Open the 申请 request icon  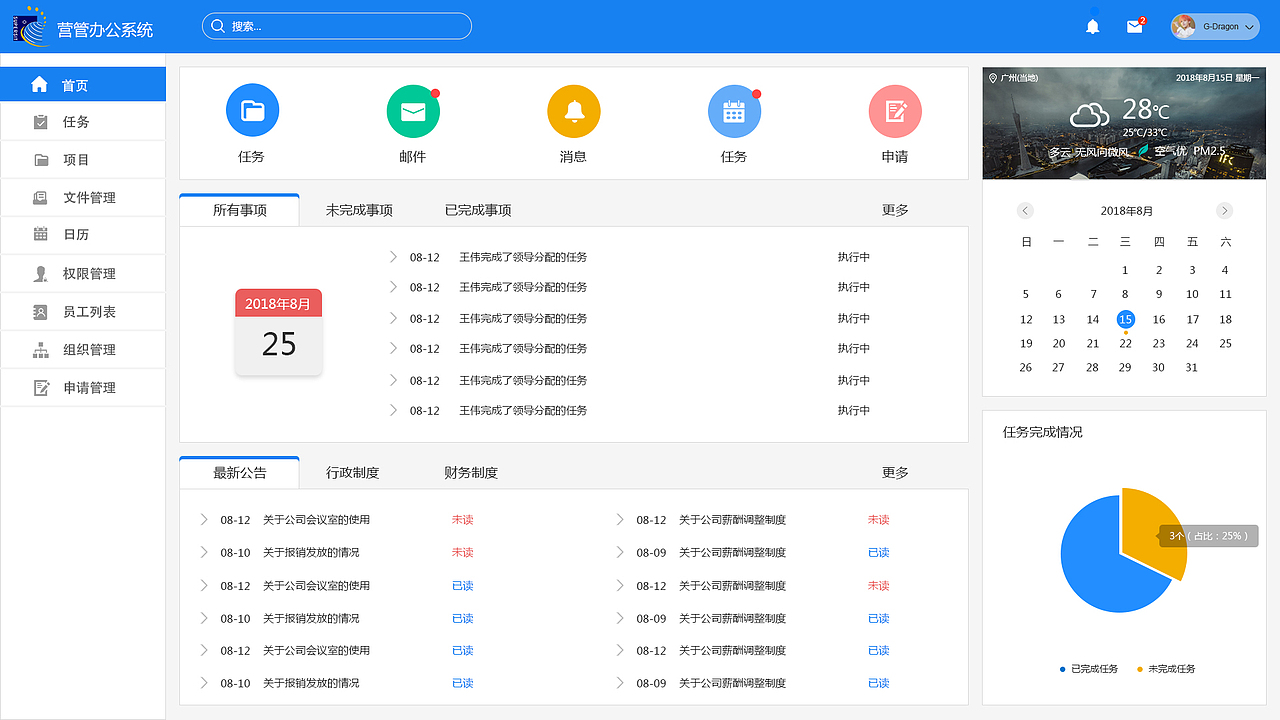[894, 111]
